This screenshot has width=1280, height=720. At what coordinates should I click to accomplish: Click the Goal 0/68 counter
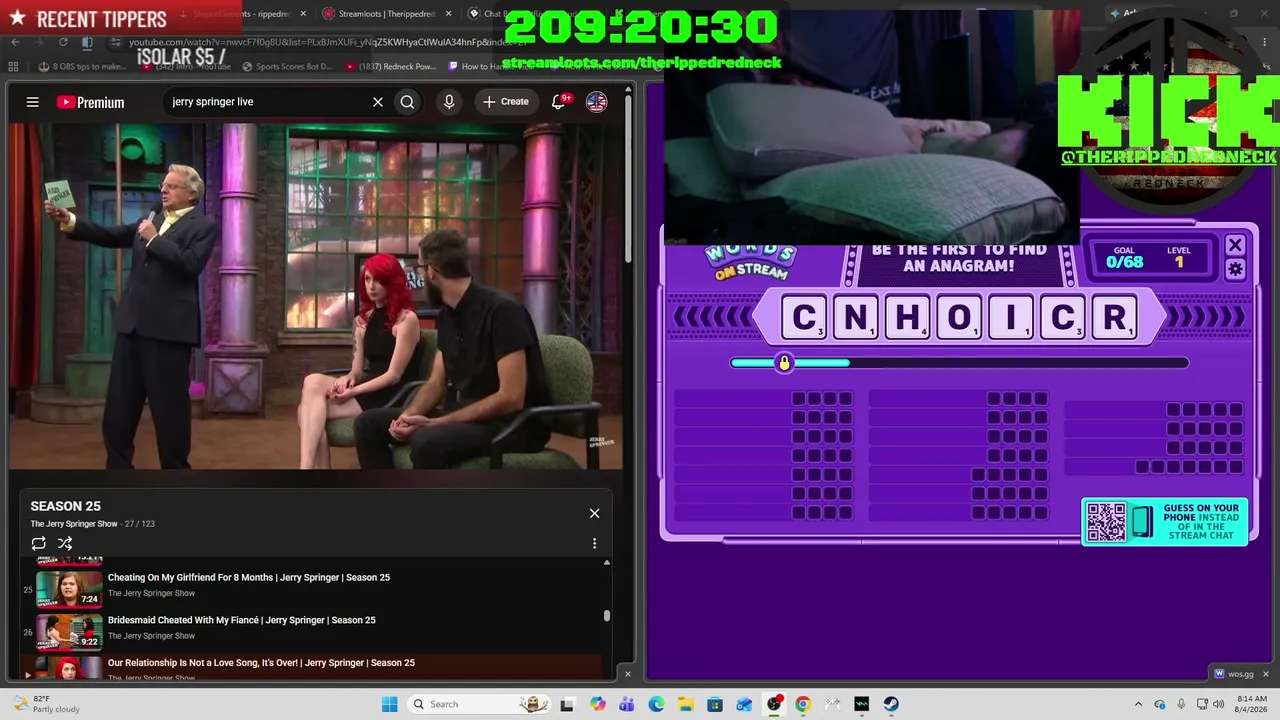[1124, 258]
